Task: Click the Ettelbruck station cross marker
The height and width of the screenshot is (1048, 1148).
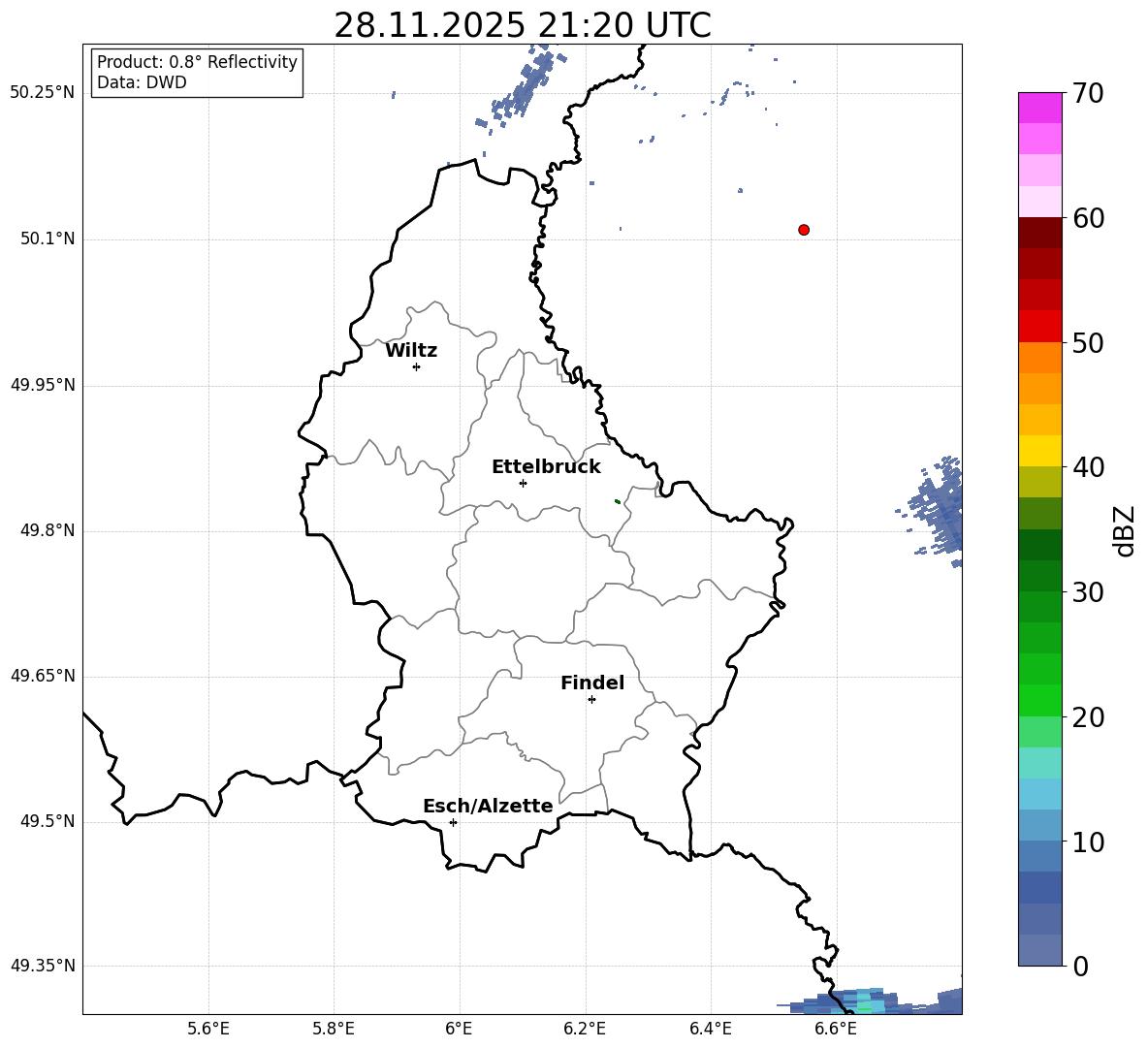Action: coord(523,483)
